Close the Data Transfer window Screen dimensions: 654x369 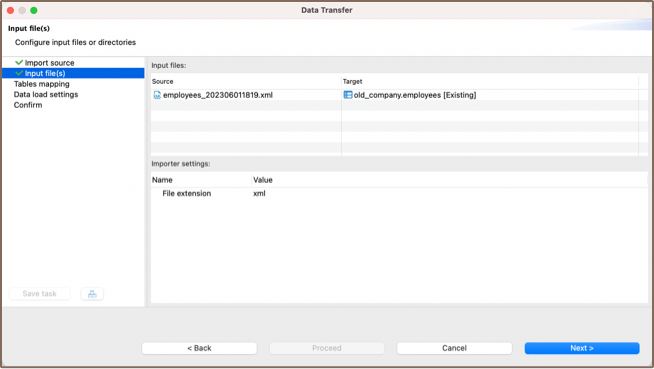coord(10,10)
